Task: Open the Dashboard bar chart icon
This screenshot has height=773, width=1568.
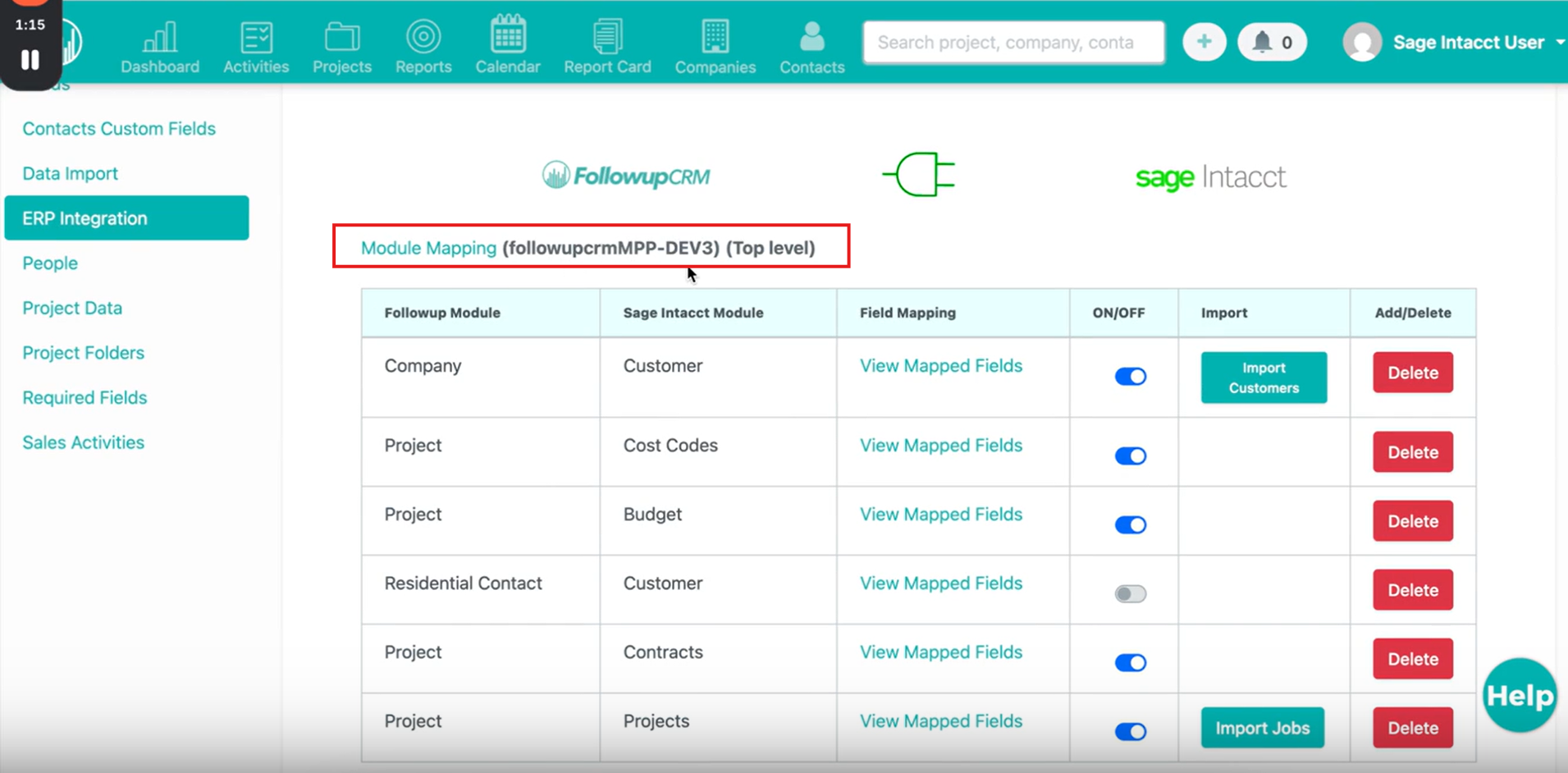Action: coord(160,37)
